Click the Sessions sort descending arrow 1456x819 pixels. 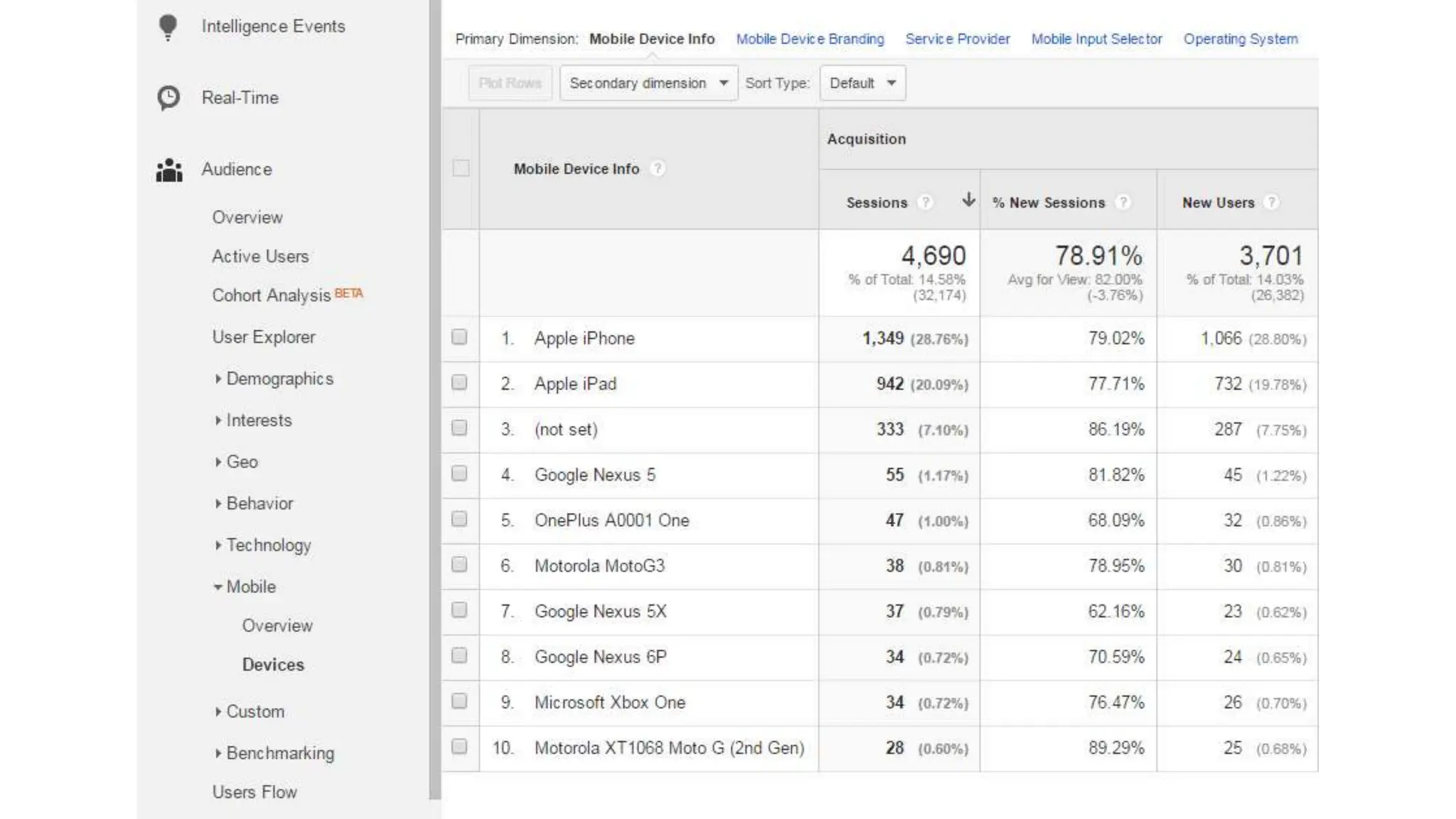click(968, 200)
